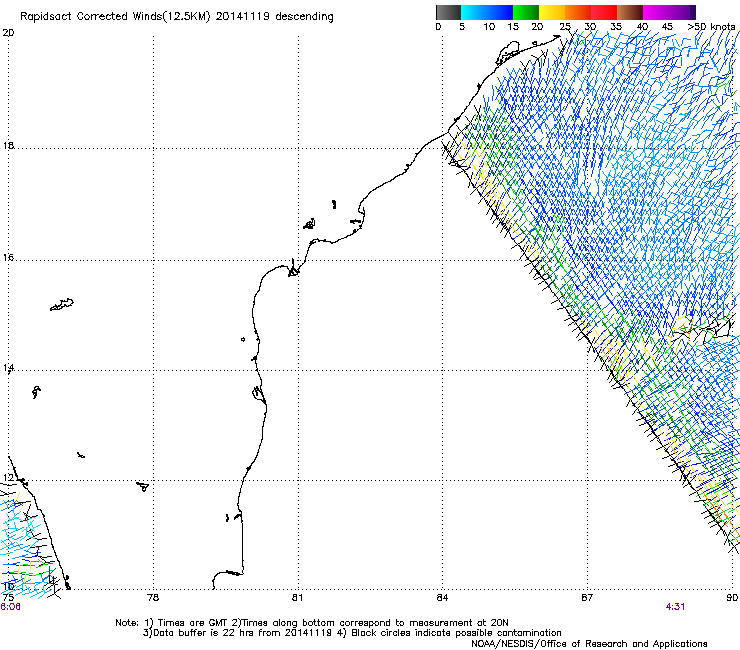Click the title 'Rapidscat Corrected Winds(12.5KM) 20141119 descending'
The height and width of the screenshot is (650, 740).
[x=177, y=17]
